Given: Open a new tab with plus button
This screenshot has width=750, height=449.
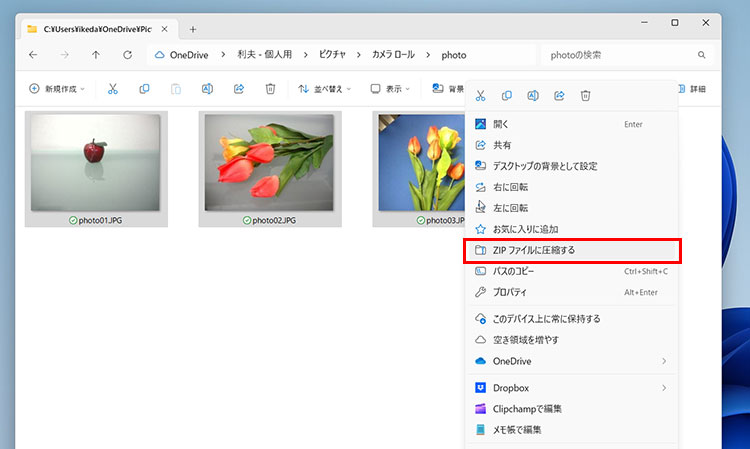Looking at the screenshot, I should (x=193, y=29).
